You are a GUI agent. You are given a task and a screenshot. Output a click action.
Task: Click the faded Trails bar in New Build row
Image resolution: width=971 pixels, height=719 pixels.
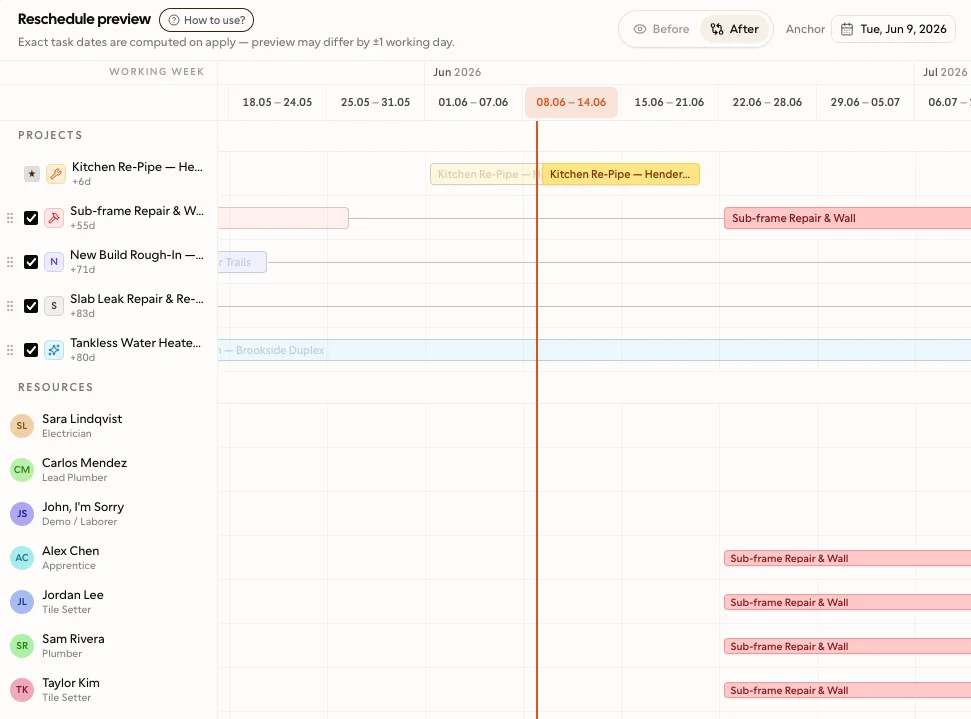point(242,262)
